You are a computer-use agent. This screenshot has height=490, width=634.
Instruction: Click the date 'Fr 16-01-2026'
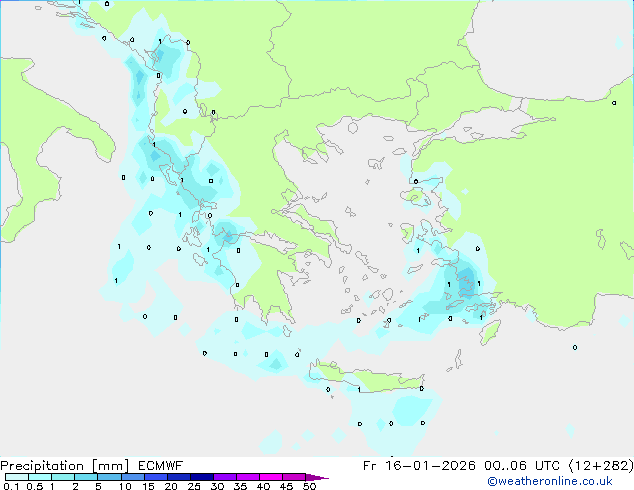click(x=419, y=466)
